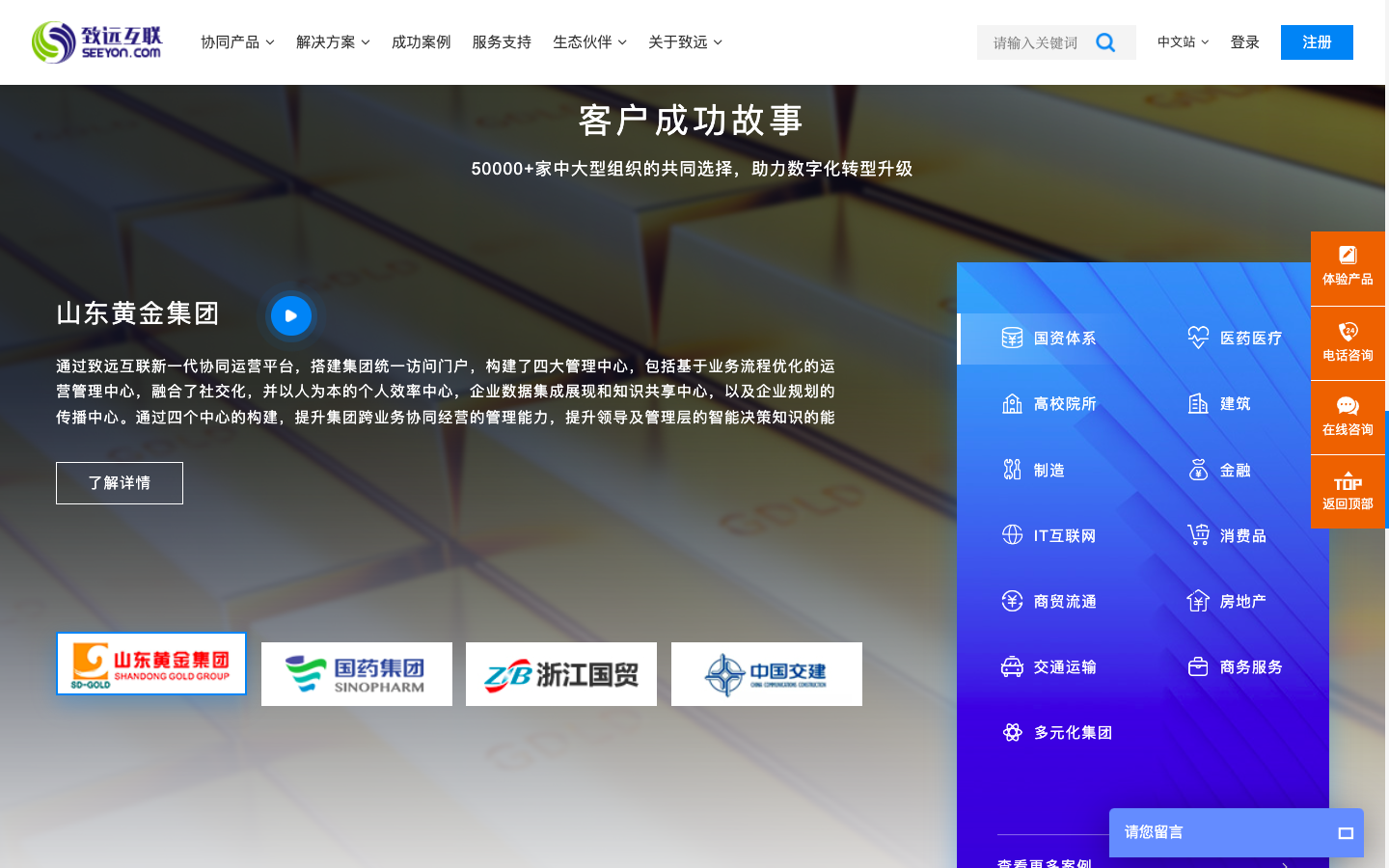Select the 建筑 industry tab
Viewport: 1389px width, 868px height.
click(x=1220, y=404)
